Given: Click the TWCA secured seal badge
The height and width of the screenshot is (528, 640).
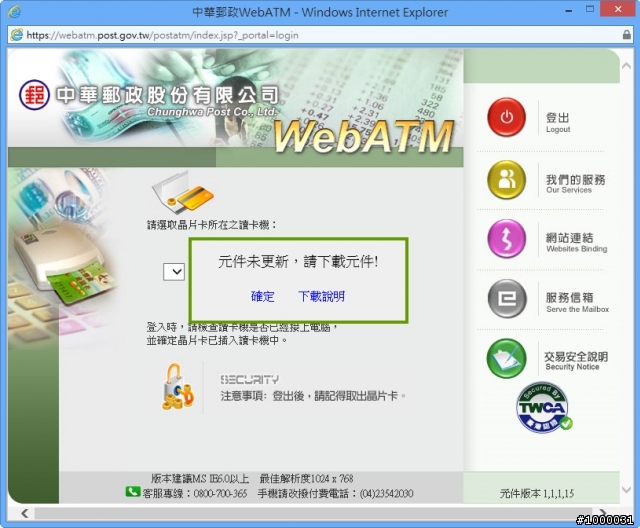Looking at the screenshot, I should tap(544, 408).
